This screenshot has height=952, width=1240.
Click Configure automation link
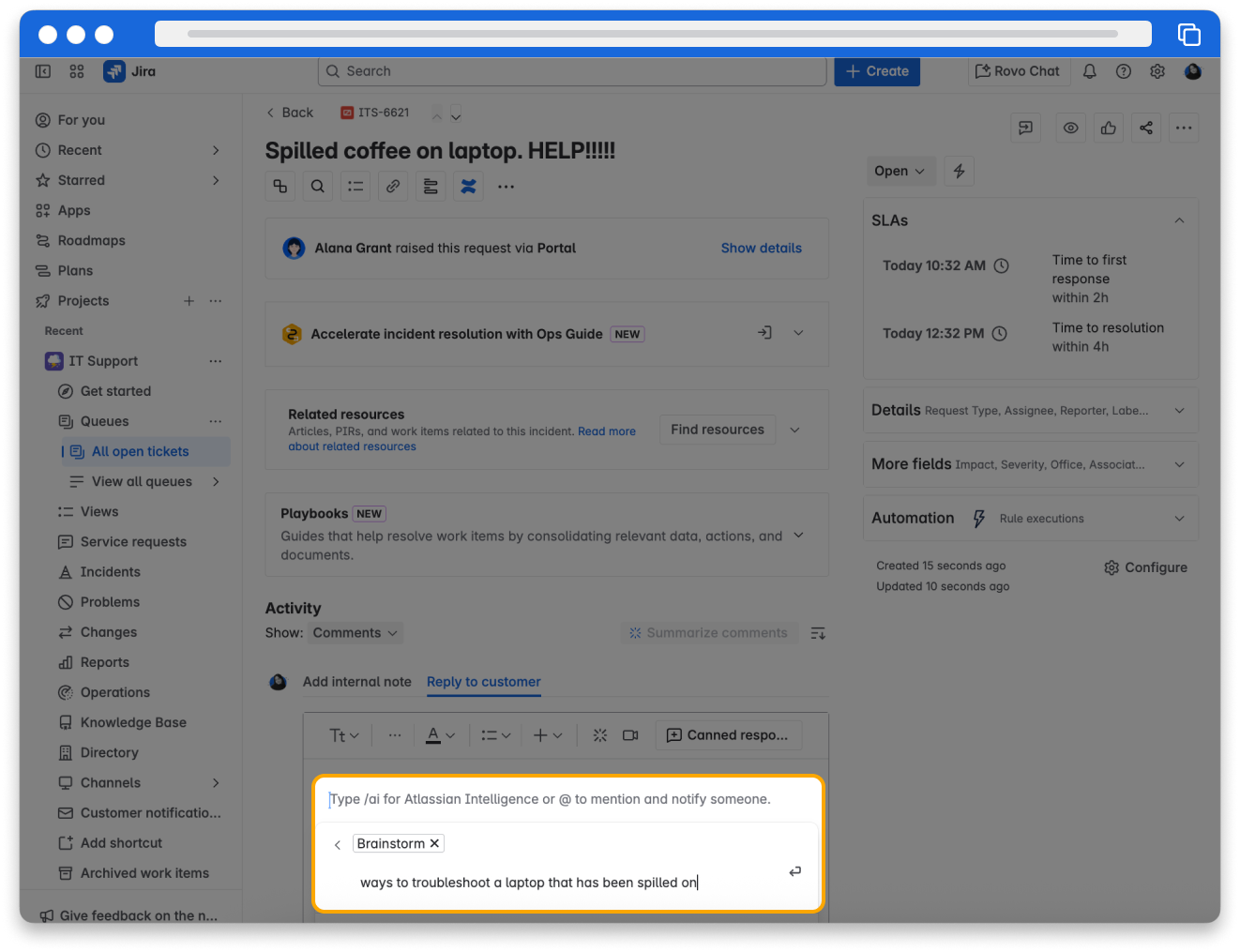pyautogui.click(x=1145, y=567)
